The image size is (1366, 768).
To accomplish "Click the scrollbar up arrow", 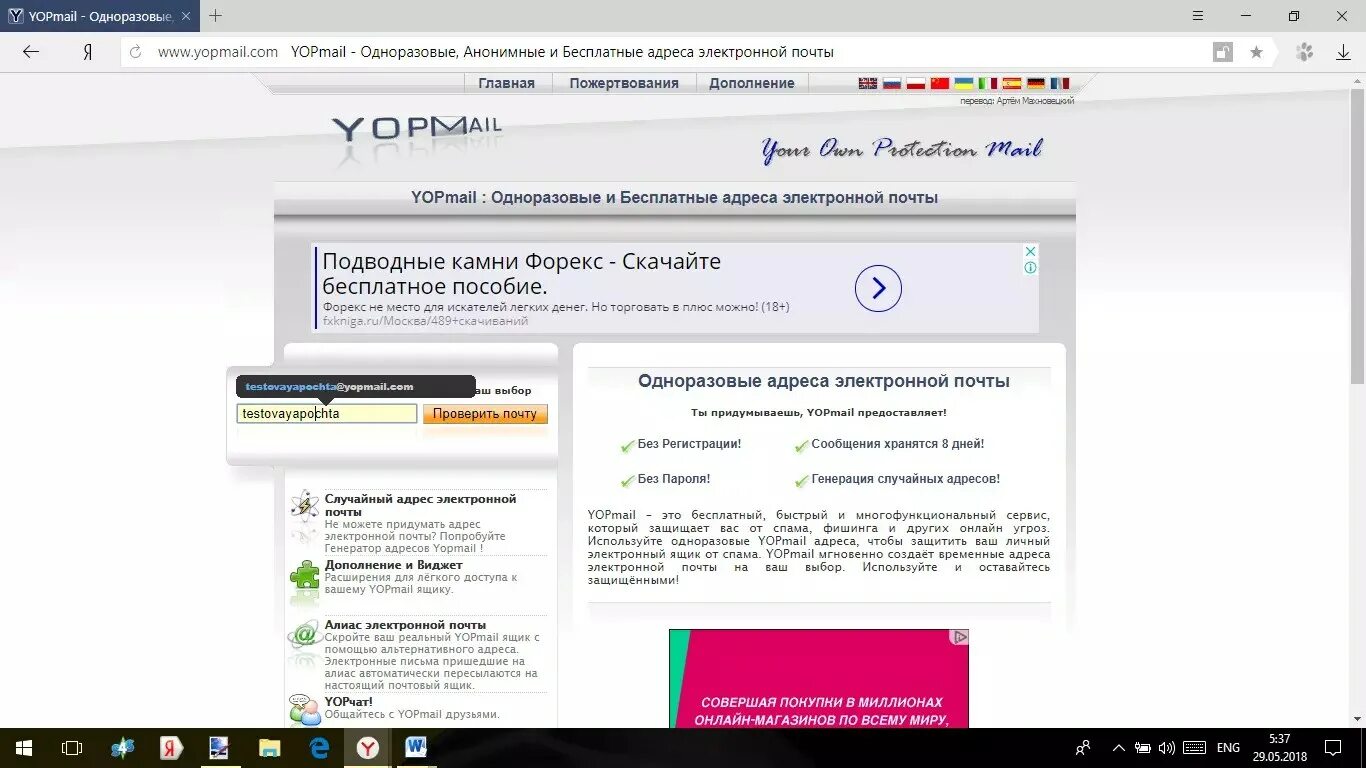I will coord(1357,80).
